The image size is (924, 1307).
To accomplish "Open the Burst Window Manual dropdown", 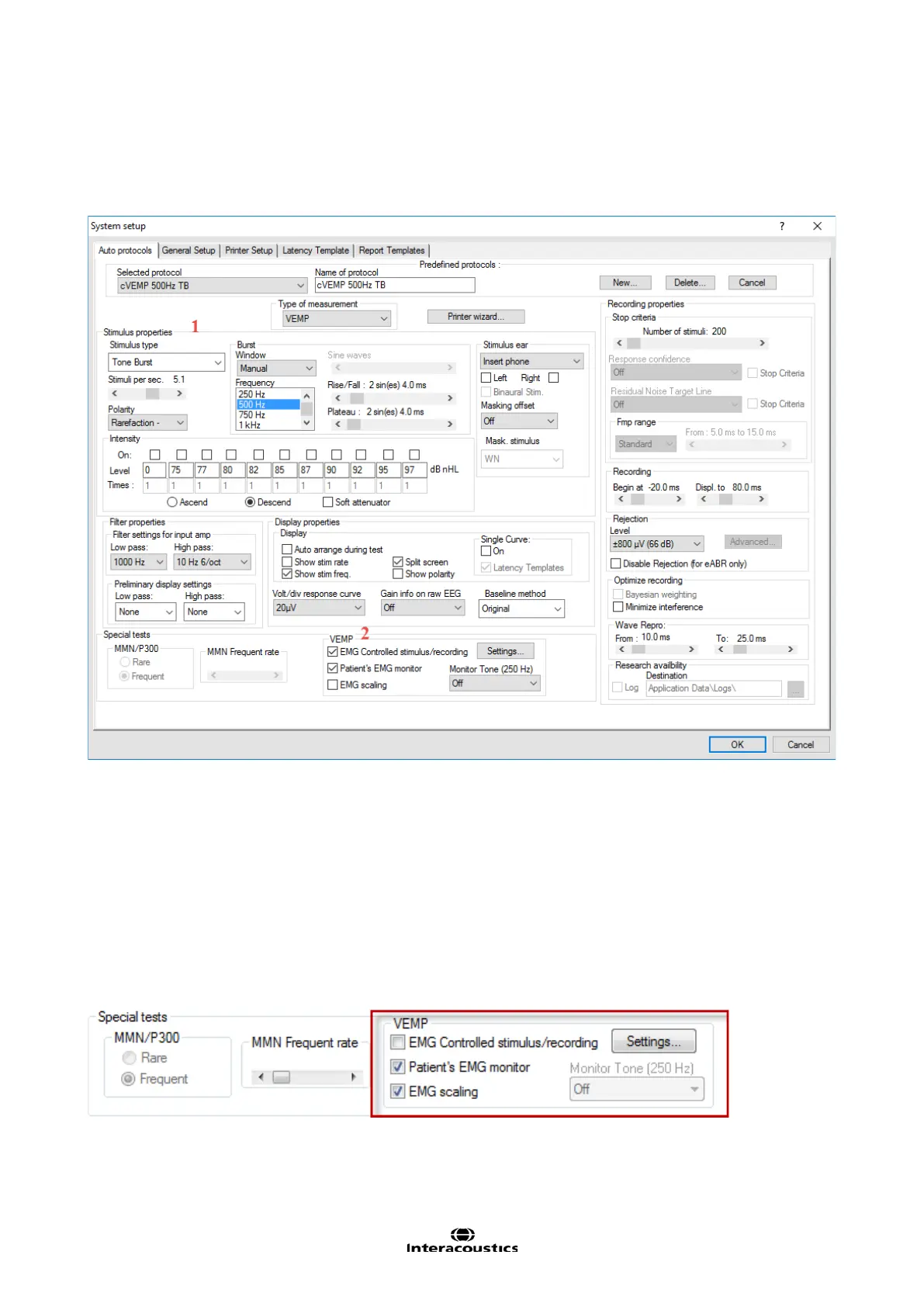I will 275,369.
